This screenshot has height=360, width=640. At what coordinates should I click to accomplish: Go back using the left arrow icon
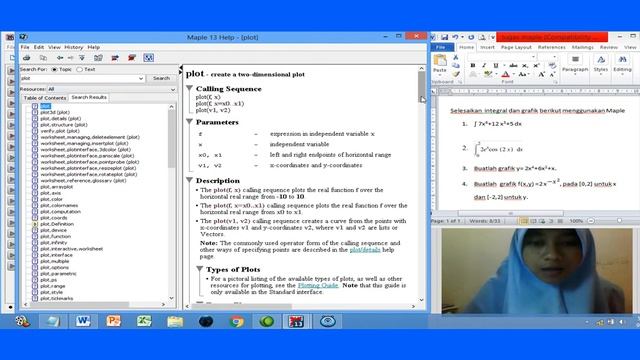pyautogui.click(x=60, y=58)
